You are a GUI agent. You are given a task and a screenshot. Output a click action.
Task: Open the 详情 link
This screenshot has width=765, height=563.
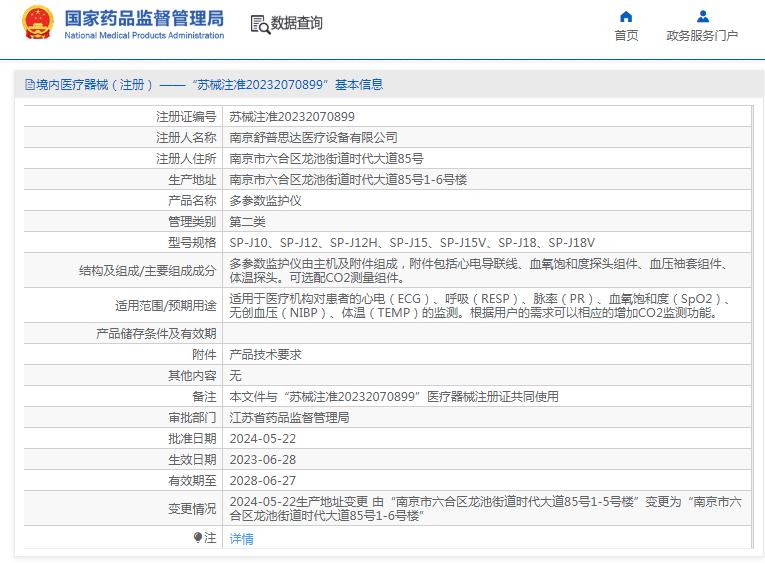242,539
